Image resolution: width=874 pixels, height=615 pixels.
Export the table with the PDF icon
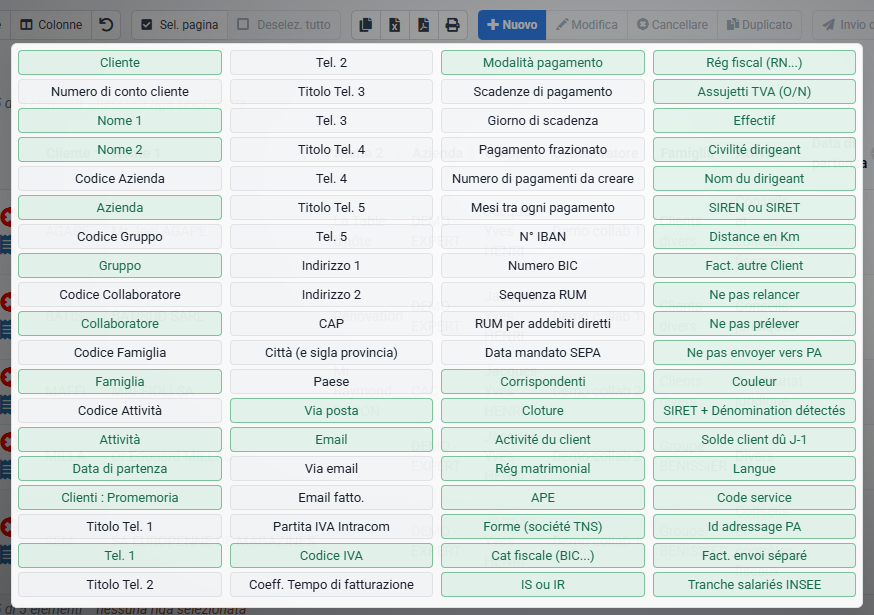tap(424, 25)
